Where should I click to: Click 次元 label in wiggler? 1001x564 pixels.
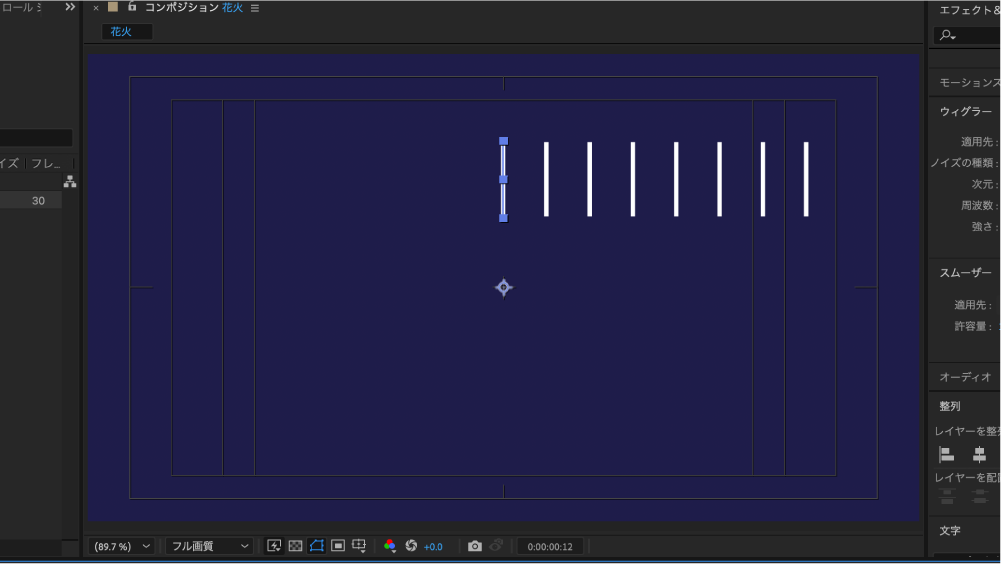(984, 184)
